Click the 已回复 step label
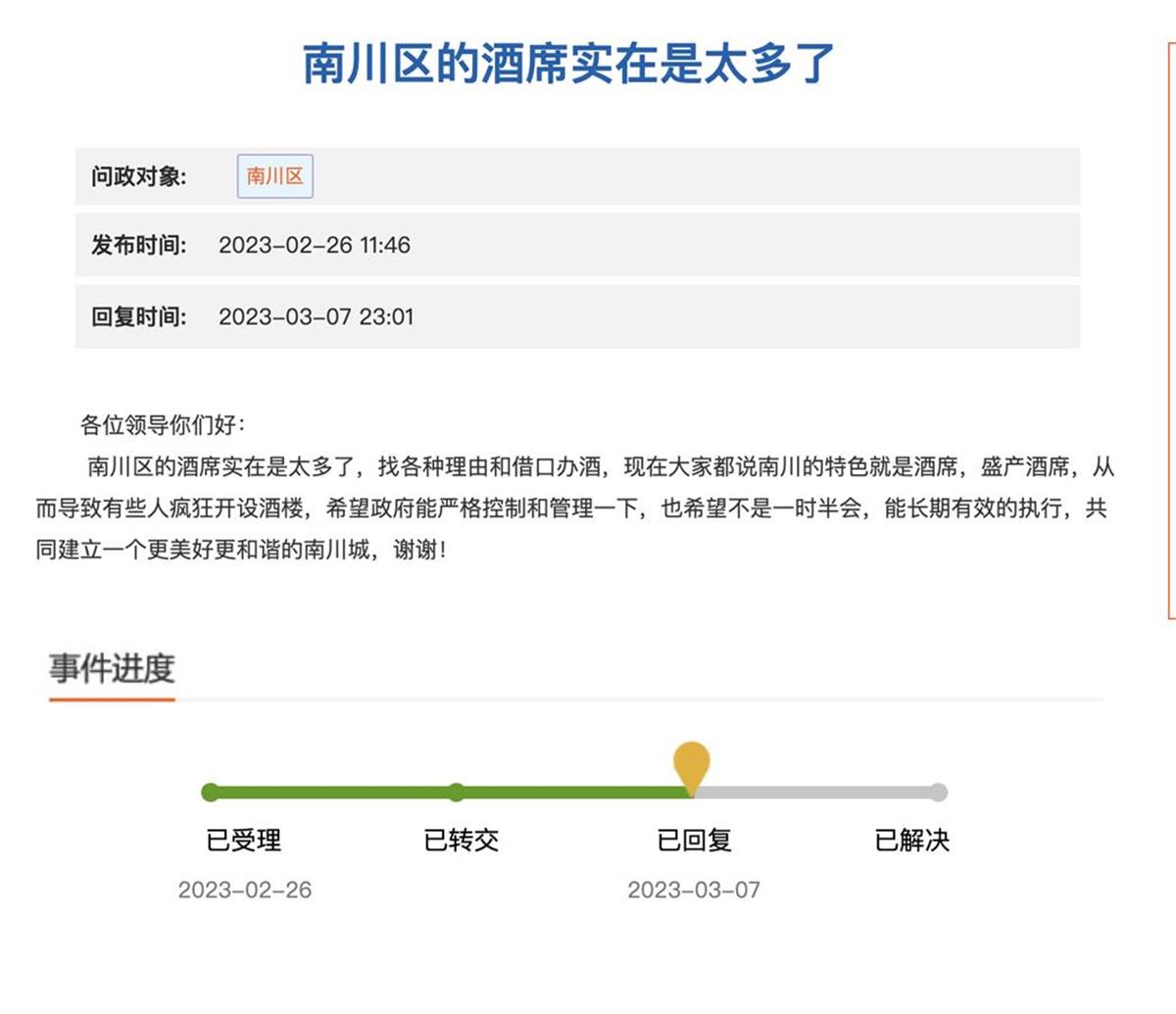Image resolution: width=1176 pixels, height=1014 pixels. [694, 841]
